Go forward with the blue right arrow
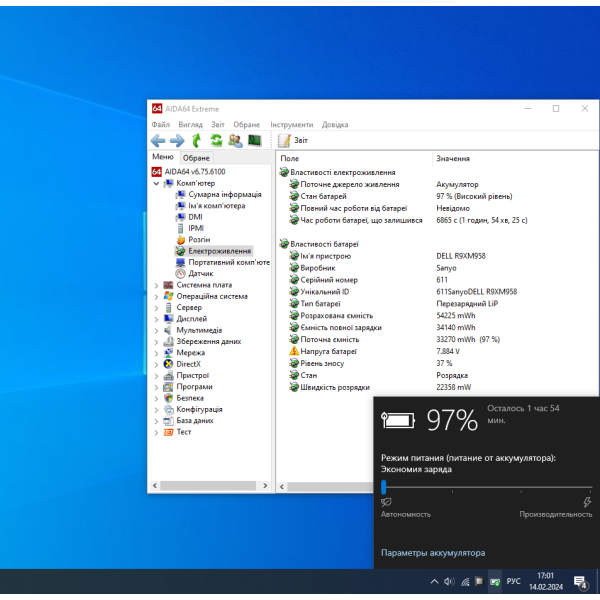 177,141
